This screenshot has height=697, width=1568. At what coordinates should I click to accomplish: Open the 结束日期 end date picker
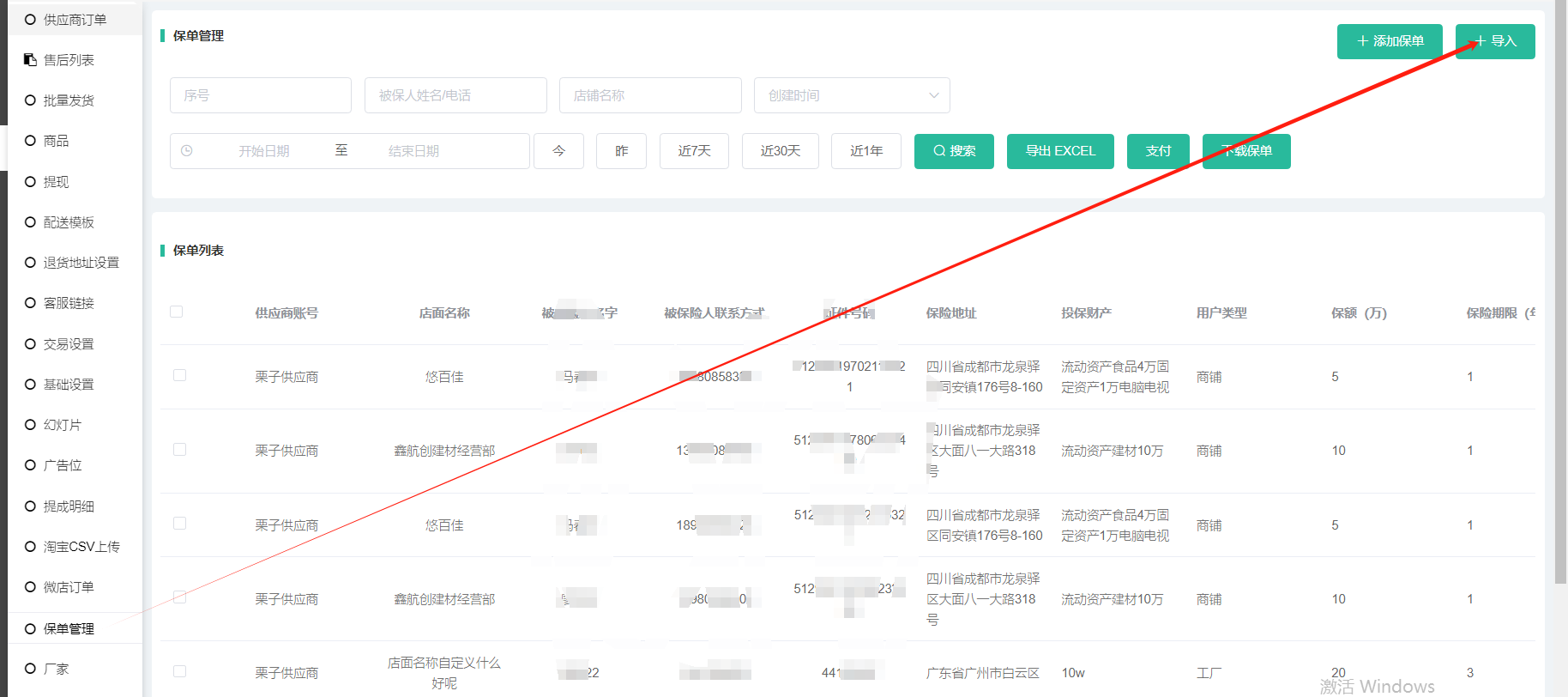(413, 151)
